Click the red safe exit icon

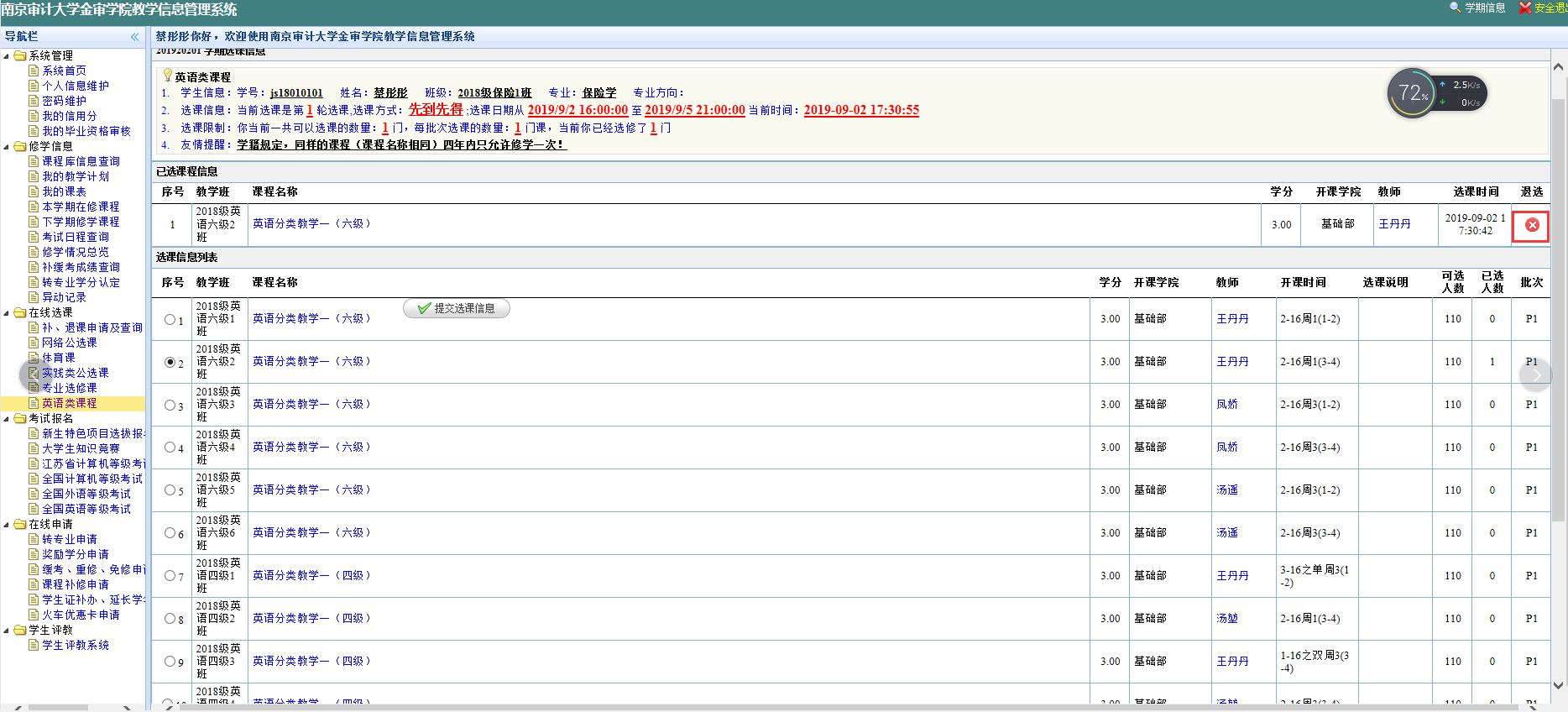(1525, 8)
